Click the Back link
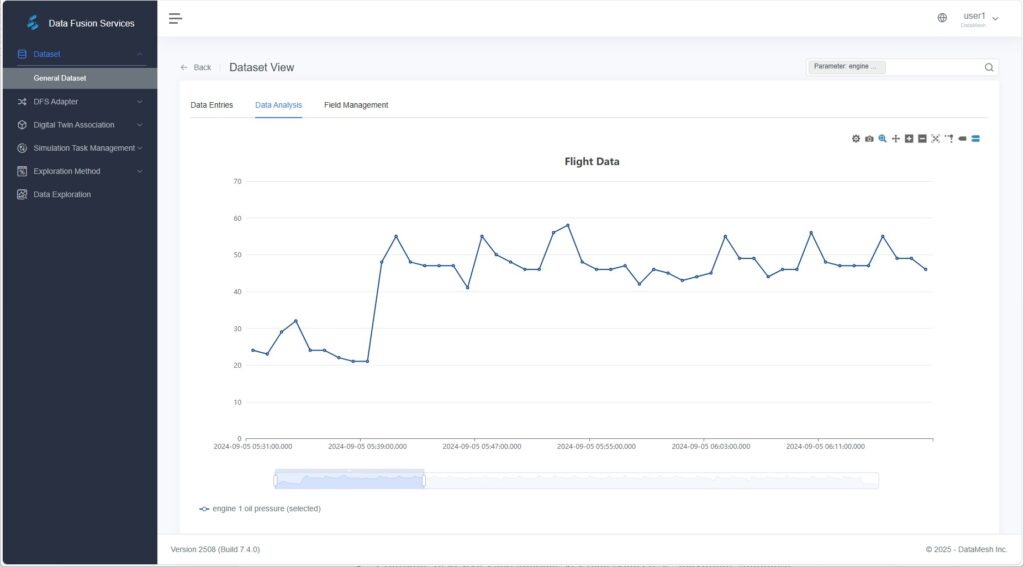The height and width of the screenshot is (567, 1024). 196,68
